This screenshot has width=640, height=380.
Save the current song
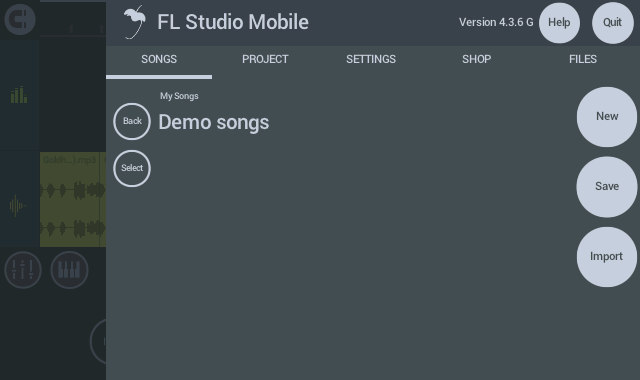point(607,187)
